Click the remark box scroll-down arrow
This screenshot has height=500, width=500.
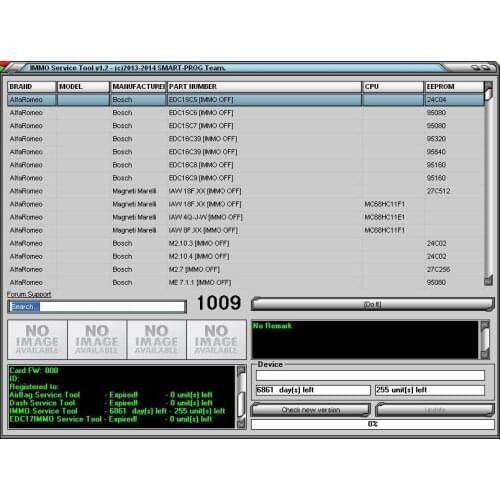(x=485, y=354)
